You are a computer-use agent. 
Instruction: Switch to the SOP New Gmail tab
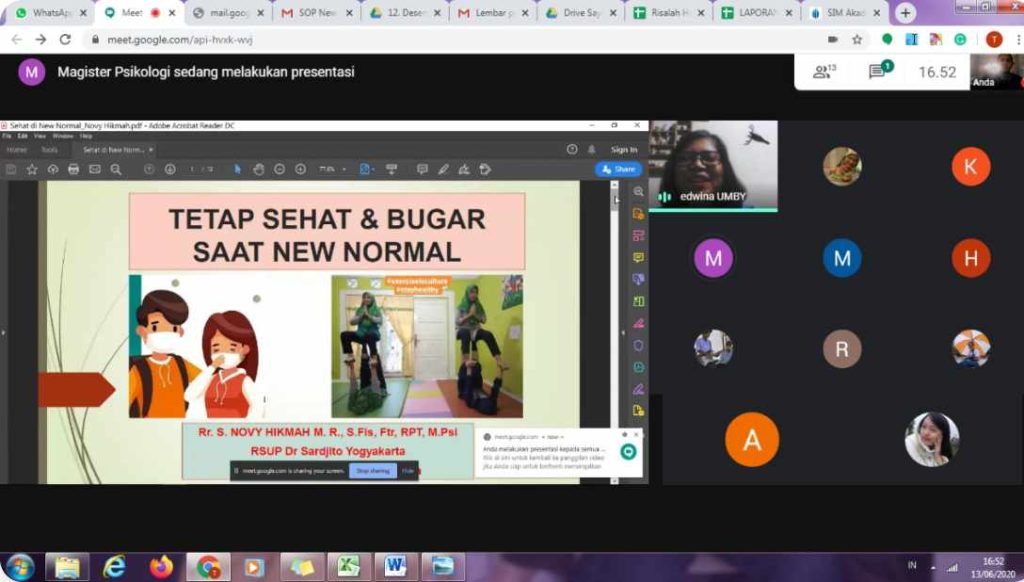click(x=316, y=12)
